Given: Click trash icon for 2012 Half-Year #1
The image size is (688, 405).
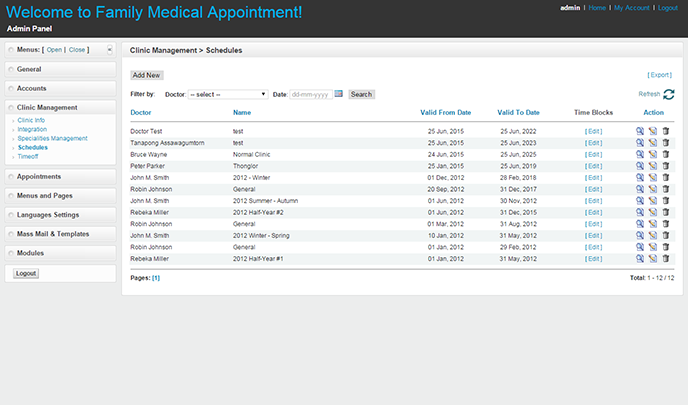Looking at the screenshot, I should 666,258.
